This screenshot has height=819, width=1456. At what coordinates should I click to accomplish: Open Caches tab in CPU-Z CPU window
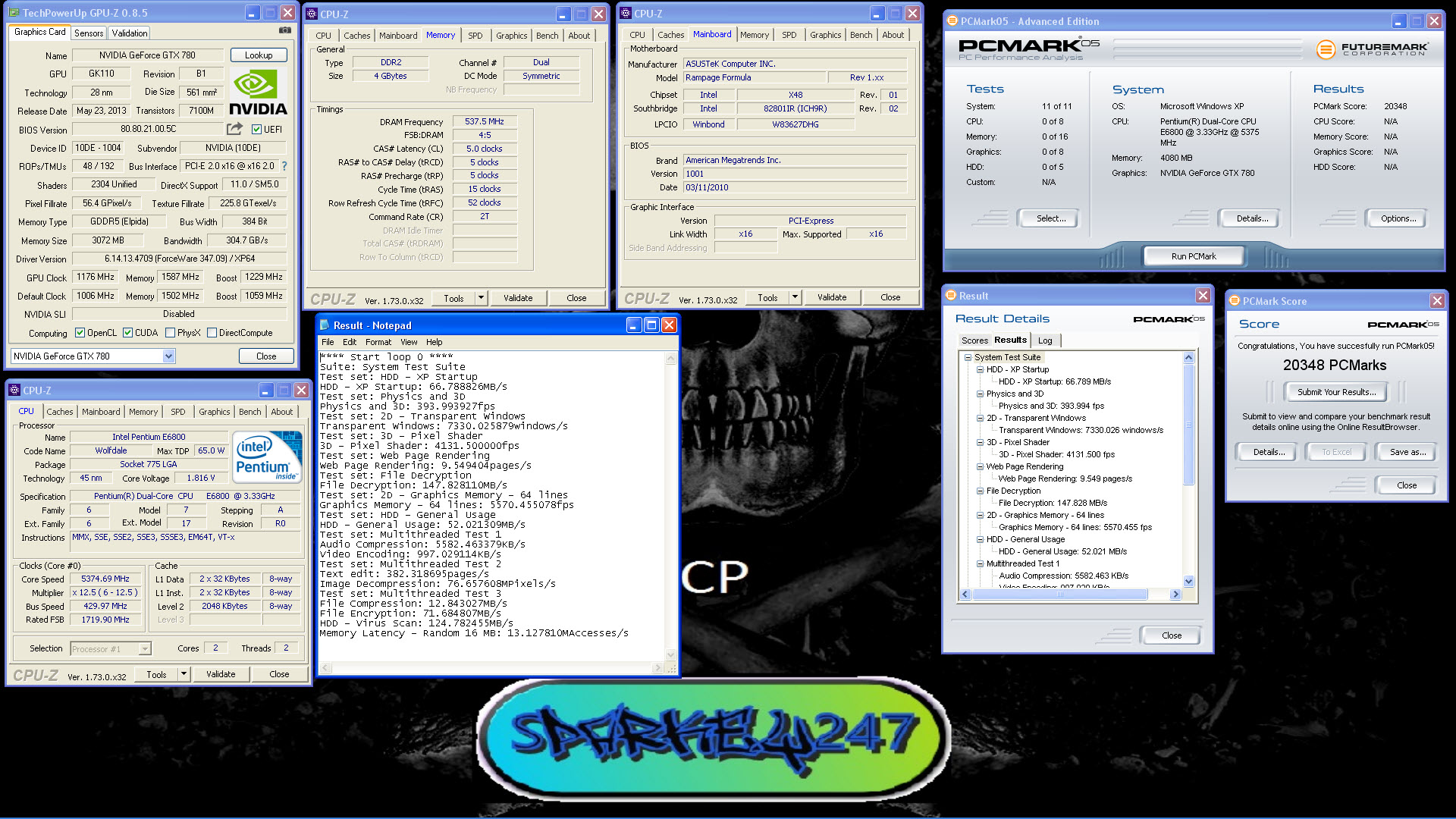tap(60, 412)
